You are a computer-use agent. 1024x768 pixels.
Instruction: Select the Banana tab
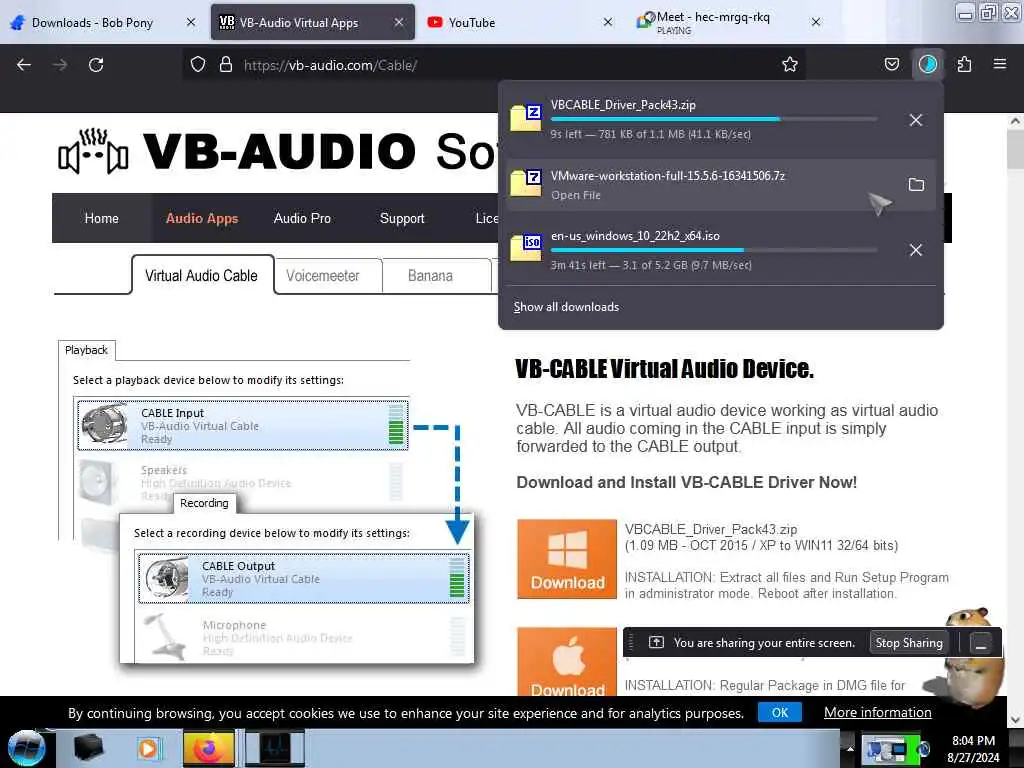coord(430,276)
